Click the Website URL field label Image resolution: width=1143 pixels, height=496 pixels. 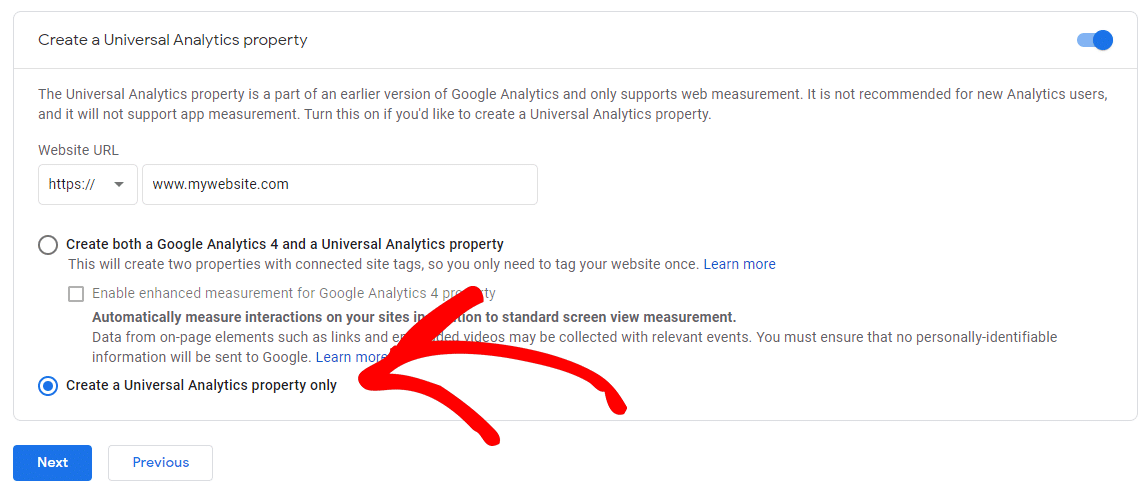[79, 150]
